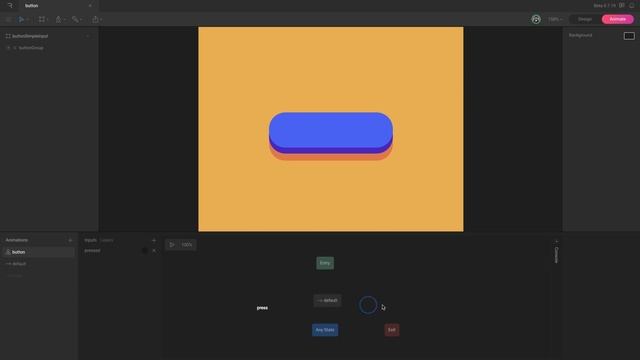Viewport: 640px width, 360px height.
Task: Click the panels layout icon in title bar
Action: coord(622,5)
